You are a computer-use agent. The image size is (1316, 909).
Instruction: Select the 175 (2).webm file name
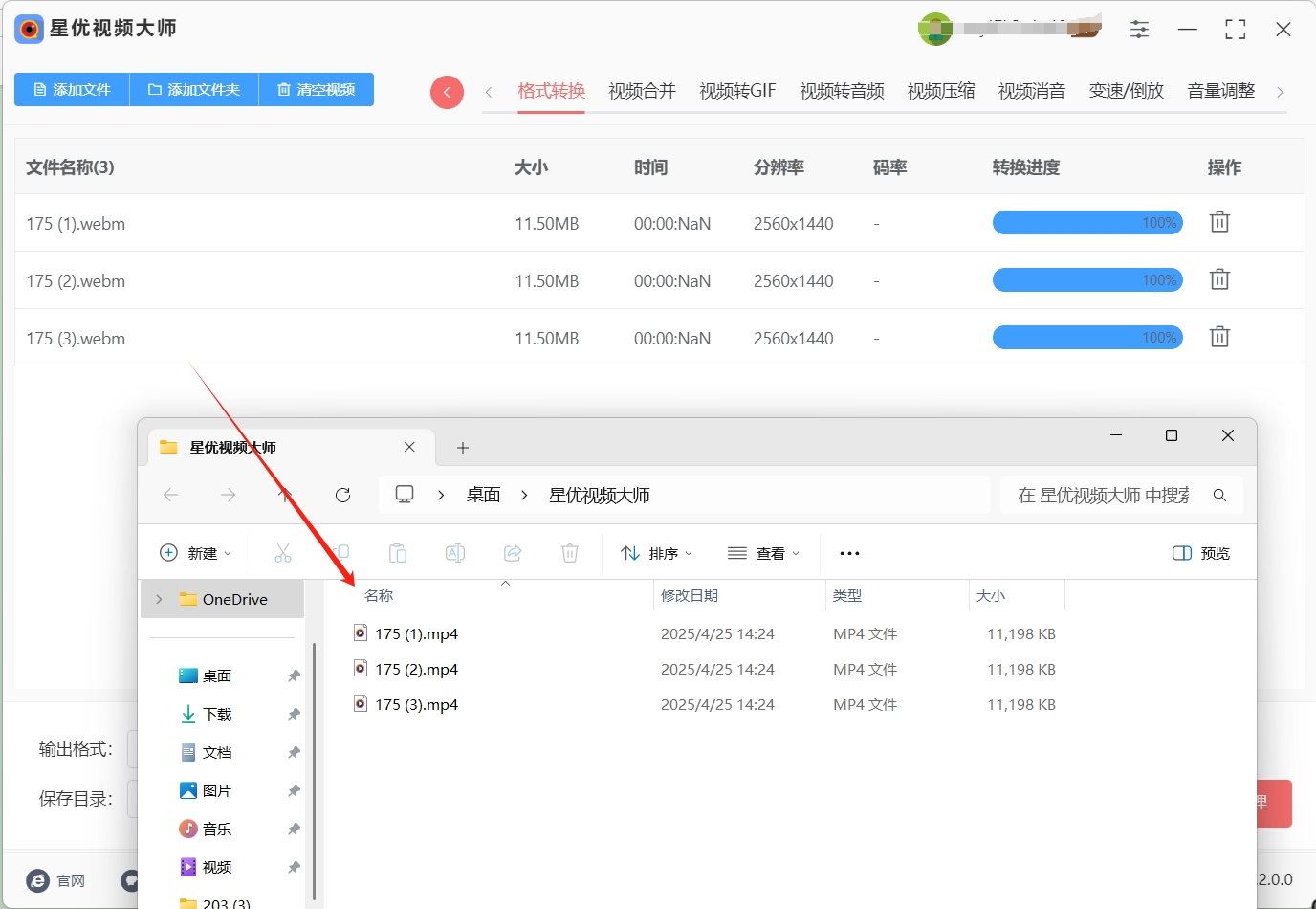[x=76, y=281]
